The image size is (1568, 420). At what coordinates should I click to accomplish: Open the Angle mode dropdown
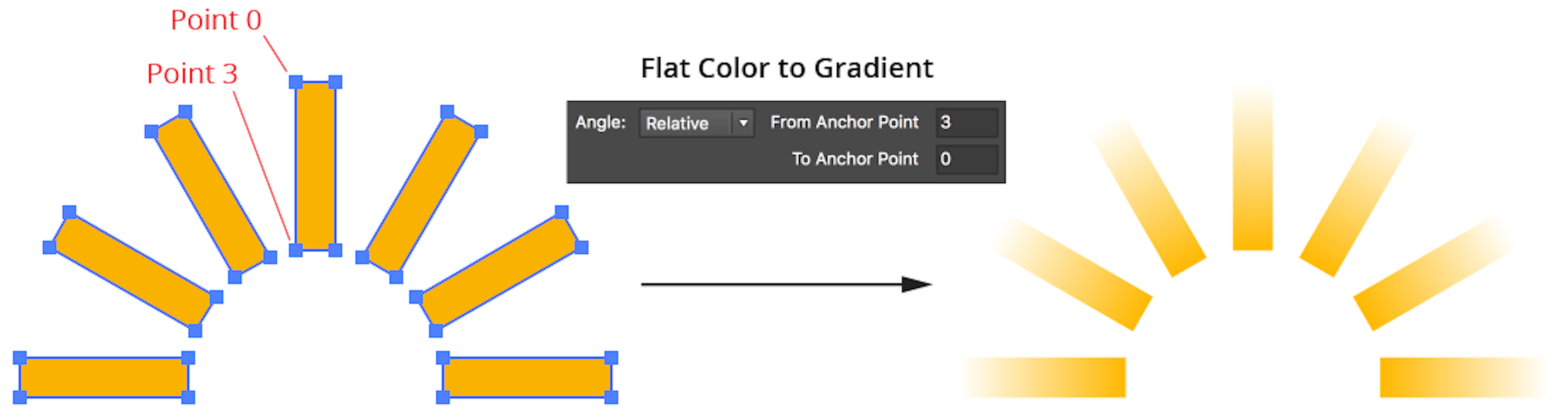click(x=696, y=123)
